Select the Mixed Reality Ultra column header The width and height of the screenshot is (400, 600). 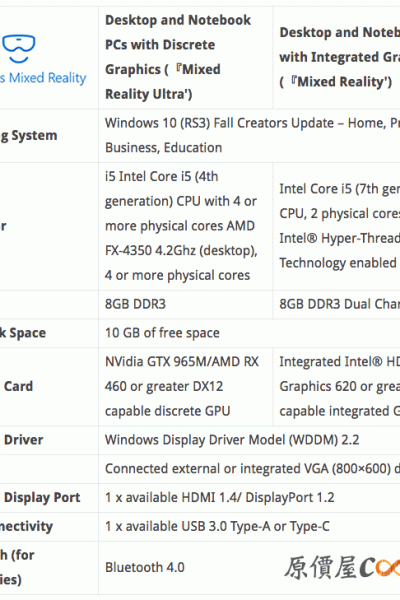tap(185, 57)
